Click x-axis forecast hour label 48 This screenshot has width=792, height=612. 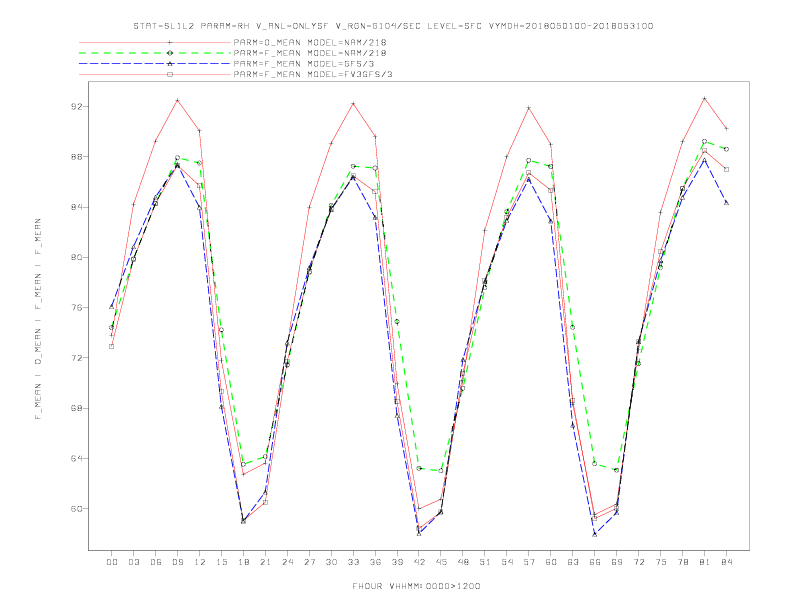[463, 562]
